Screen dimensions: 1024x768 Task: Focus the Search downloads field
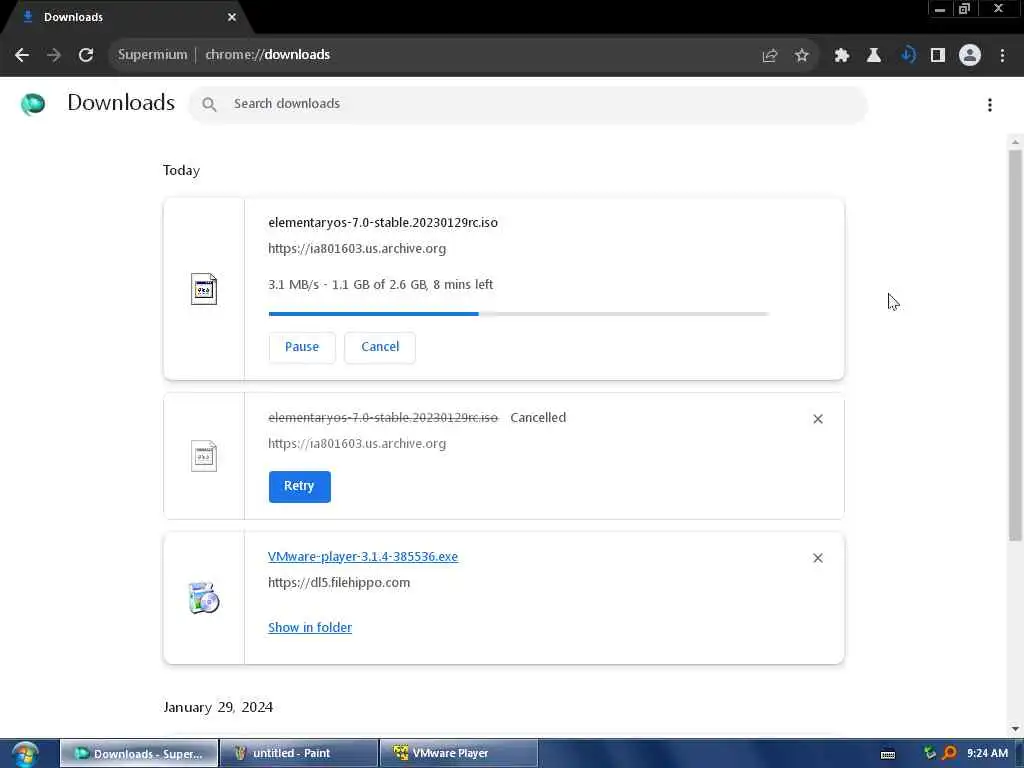(x=528, y=104)
